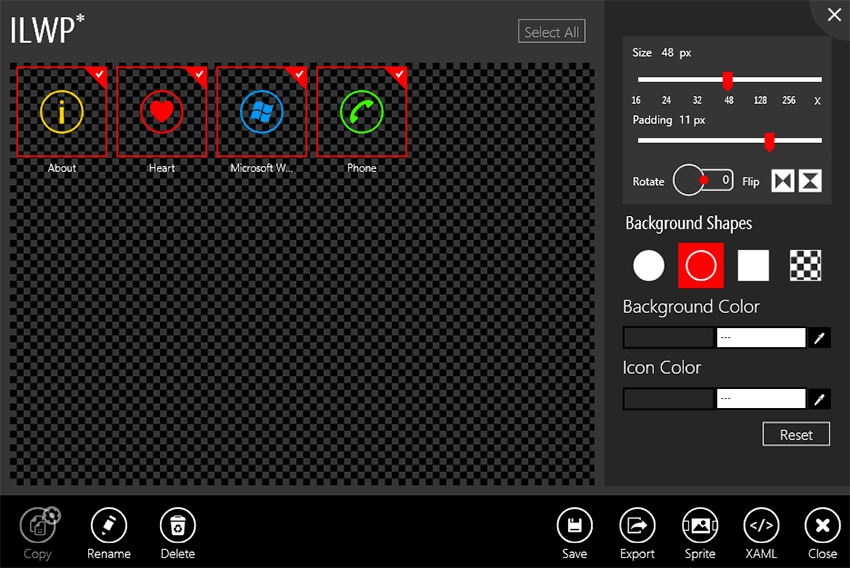
Task: Select the Microsoft Windows icon tile
Action: click(x=261, y=112)
